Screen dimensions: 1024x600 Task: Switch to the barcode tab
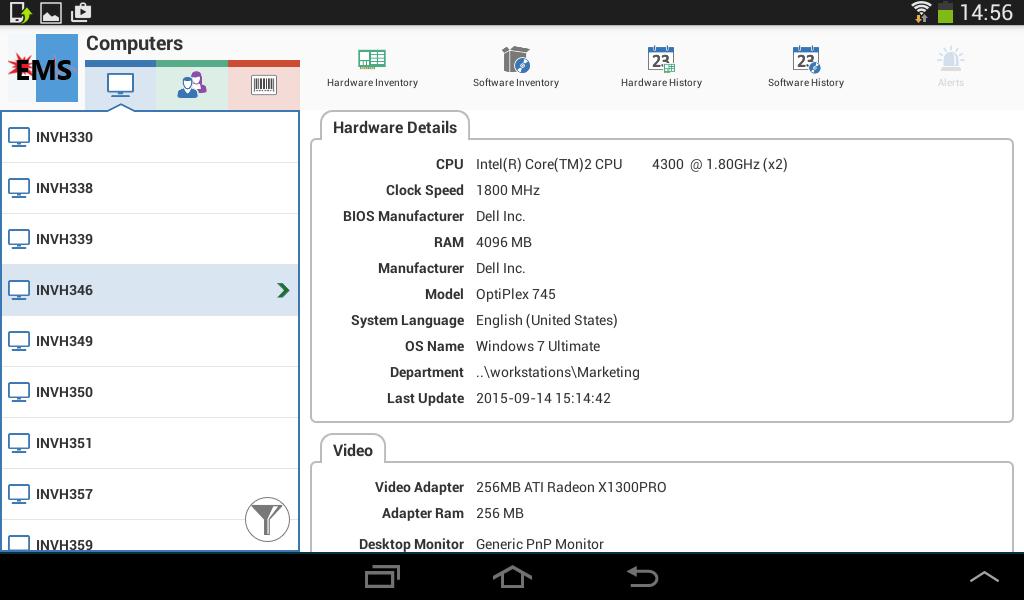[264, 86]
